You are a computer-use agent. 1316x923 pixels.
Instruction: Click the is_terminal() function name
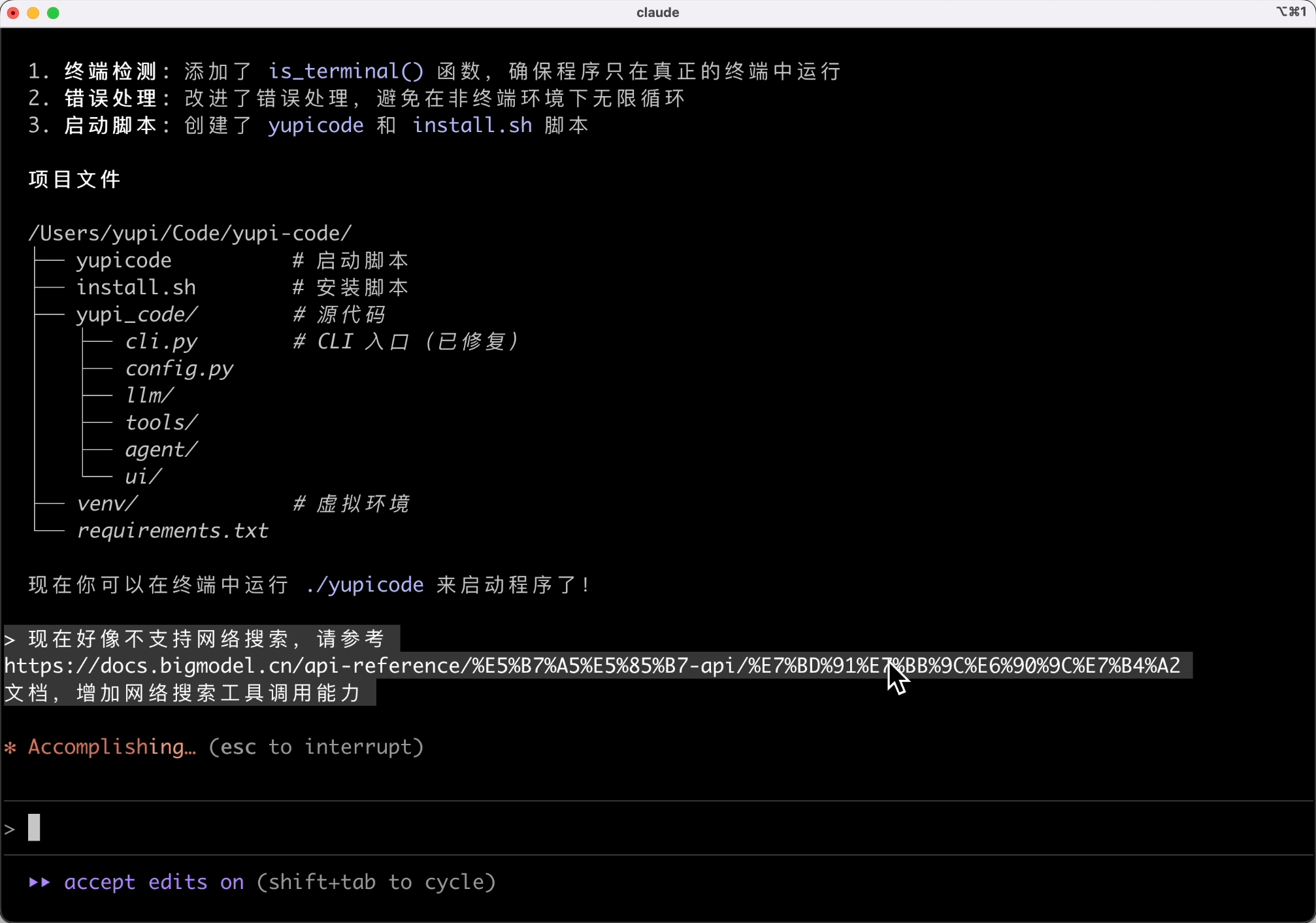pyautogui.click(x=346, y=71)
